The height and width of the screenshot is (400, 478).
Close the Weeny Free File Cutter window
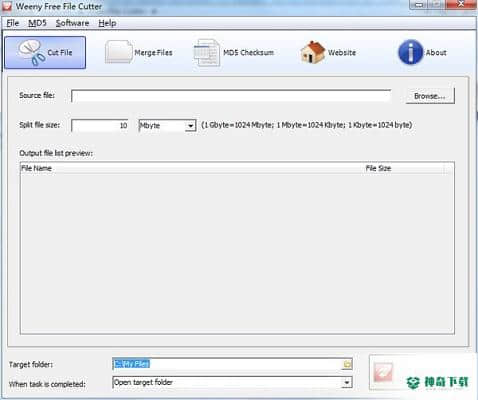tap(461, 4)
